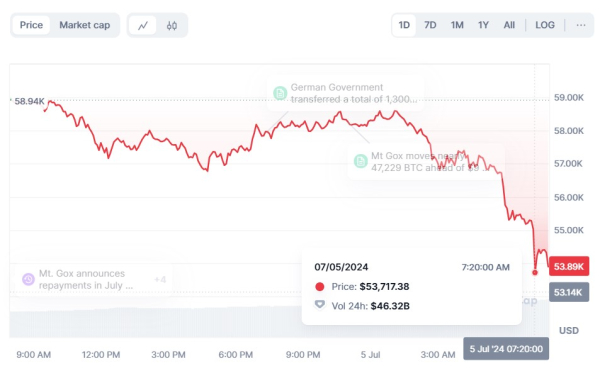Click the 5 Jul '24 07:20:00 time label
Screen dimensions: 600x371
coord(506,349)
